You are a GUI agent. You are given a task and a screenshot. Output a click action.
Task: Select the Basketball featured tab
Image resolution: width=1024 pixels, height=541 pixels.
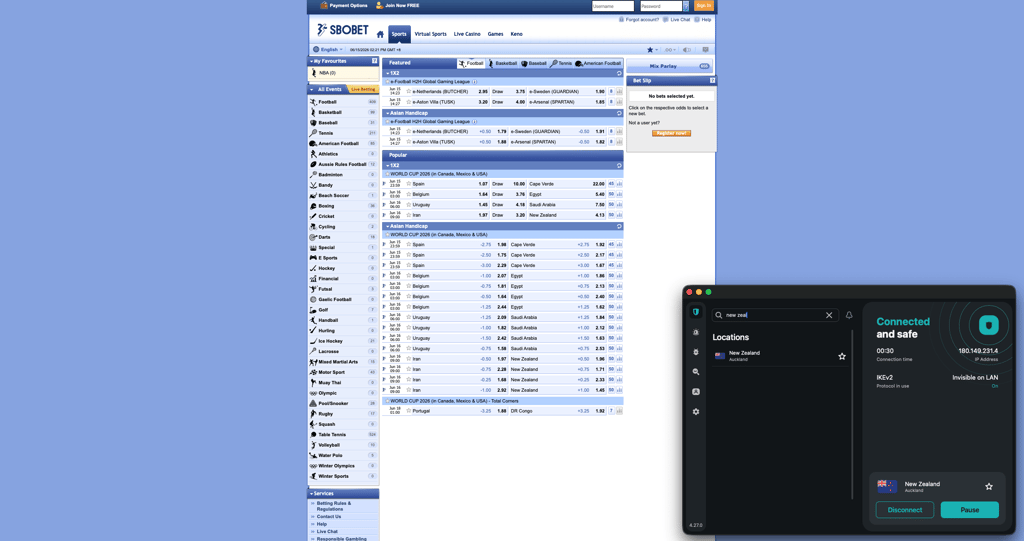[503, 63]
